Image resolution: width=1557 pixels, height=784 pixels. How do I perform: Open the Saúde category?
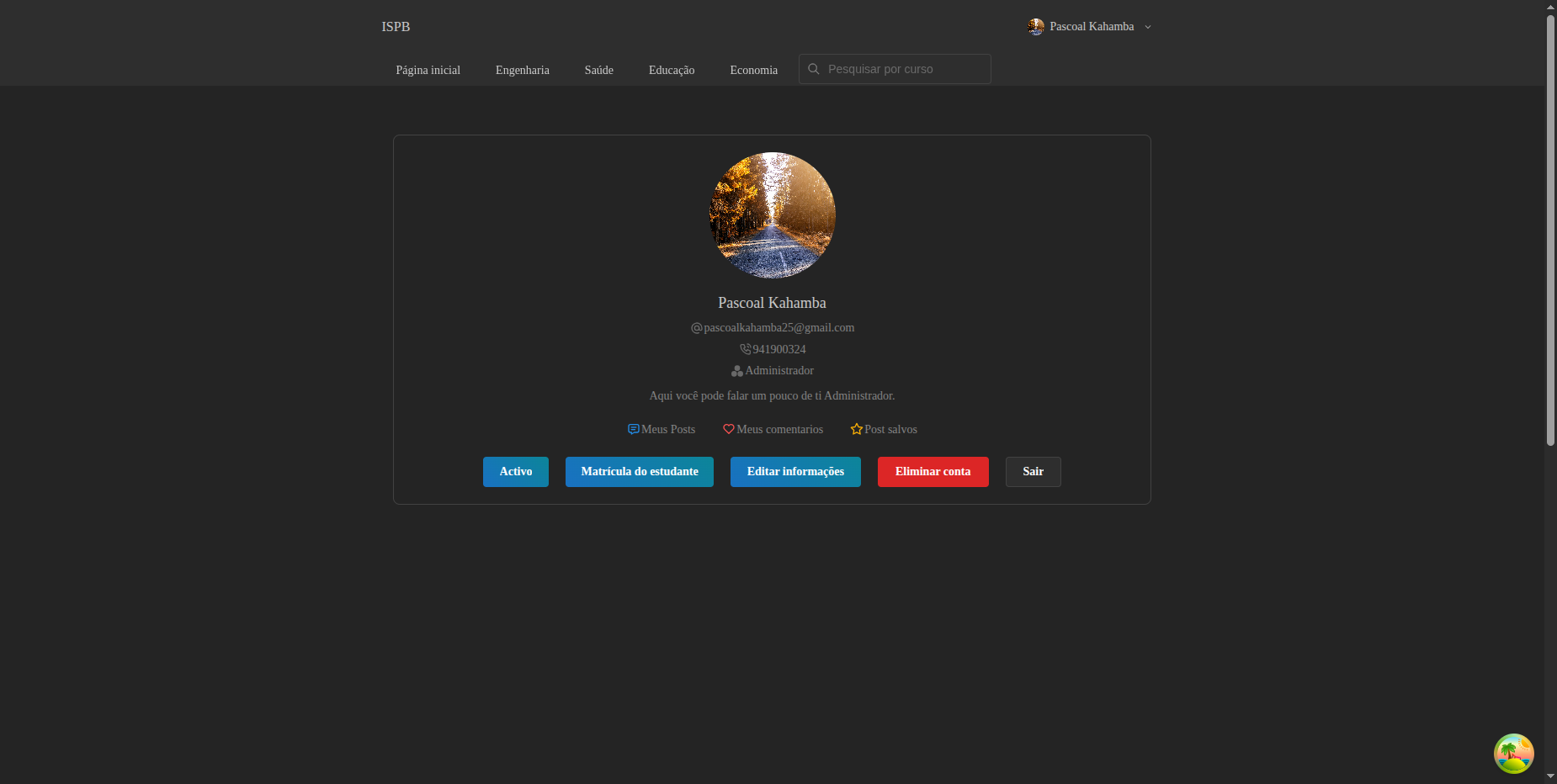pos(598,70)
